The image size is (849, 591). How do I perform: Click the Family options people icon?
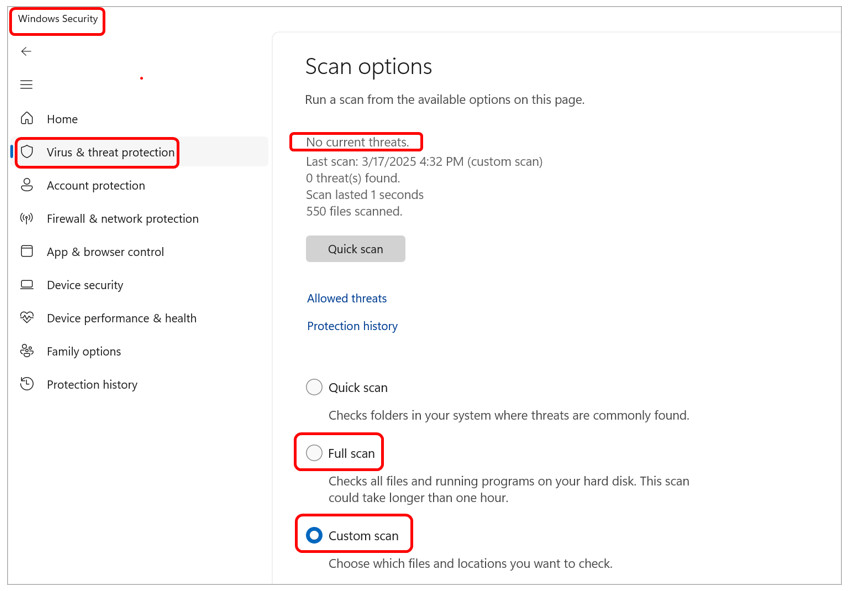click(x=27, y=351)
